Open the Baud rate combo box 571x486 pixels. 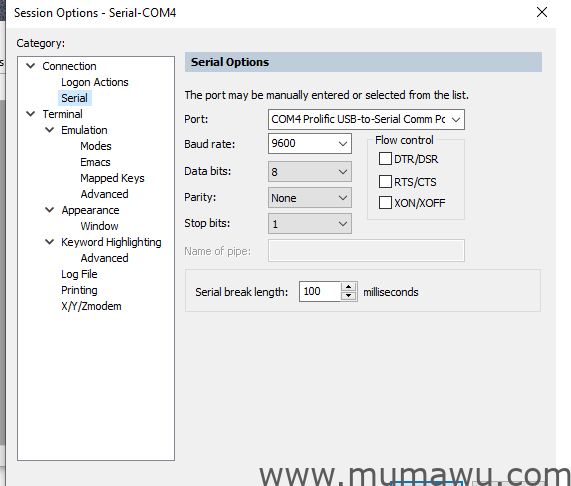click(310, 143)
